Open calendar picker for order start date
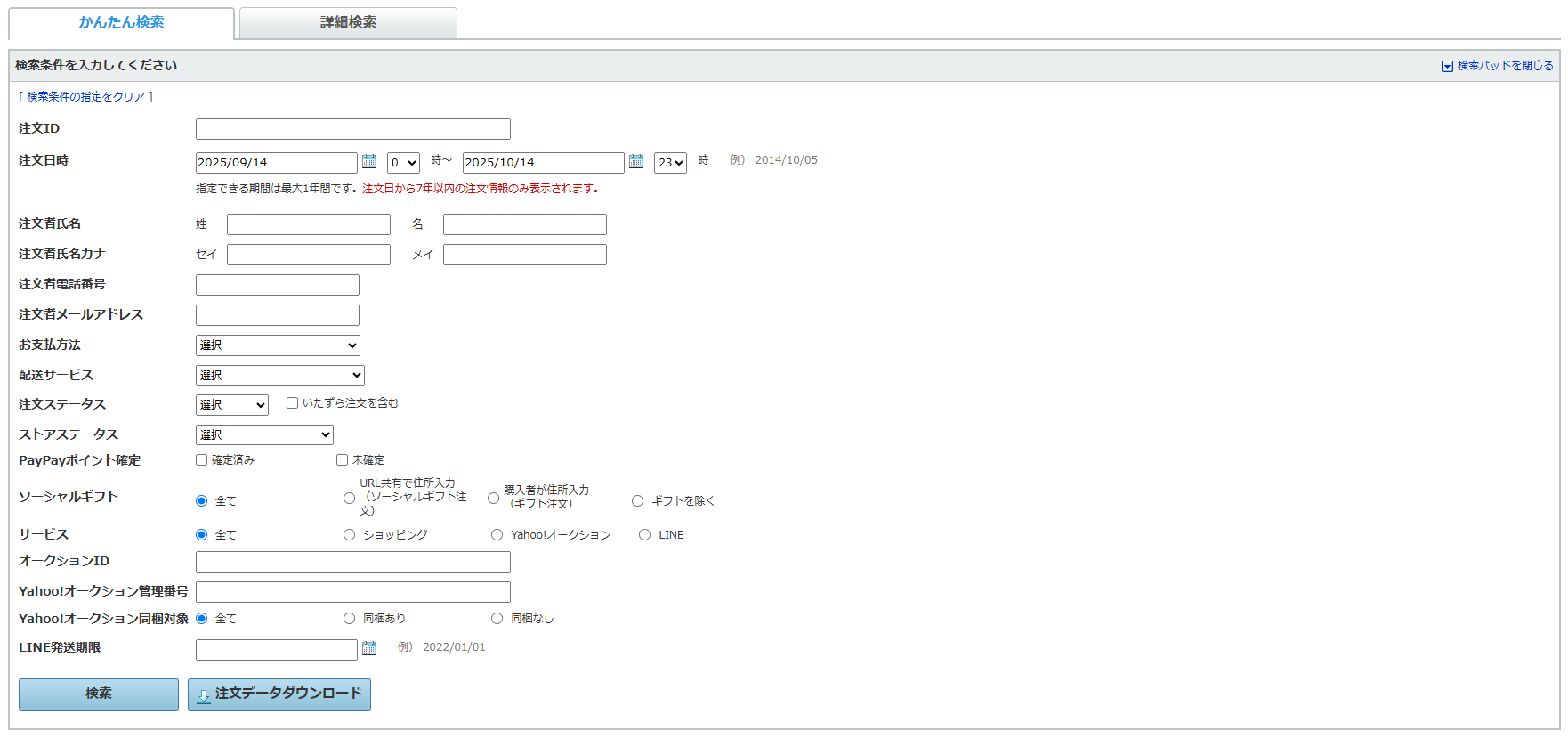Image resolution: width=1568 pixels, height=739 pixels. pyautogui.click(x=369, y=162)
